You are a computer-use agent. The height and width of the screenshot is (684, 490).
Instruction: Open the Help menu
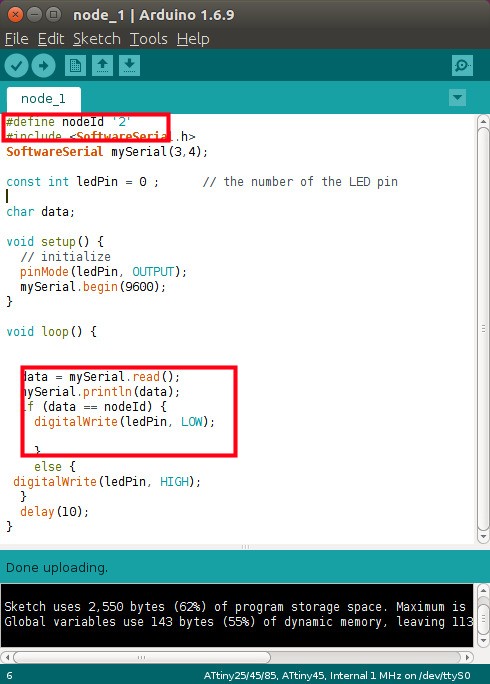tap(193, 39)
